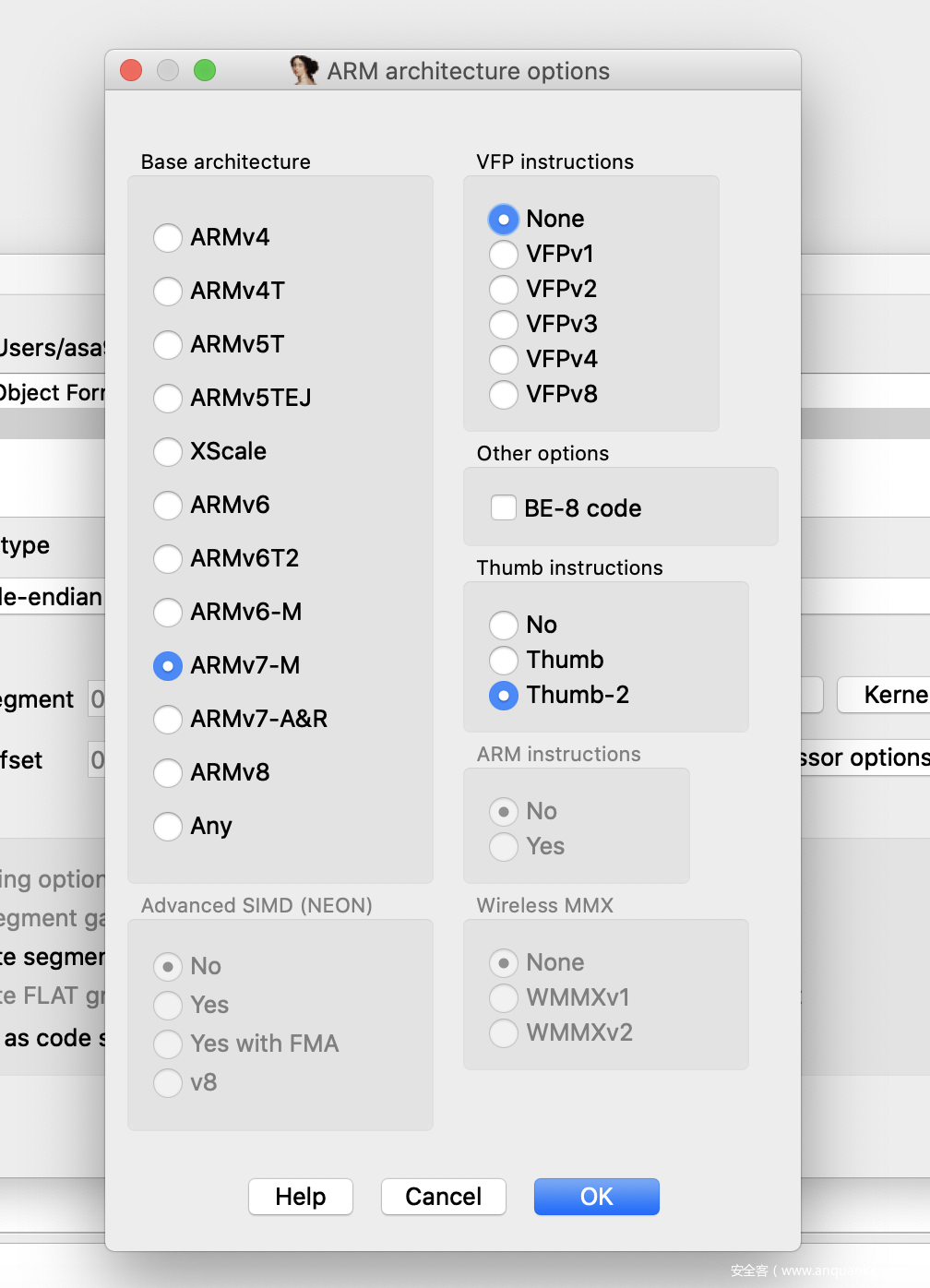Click the IDA portrait icon in title bar
The image size is (930, 1288).
point(304,70)
